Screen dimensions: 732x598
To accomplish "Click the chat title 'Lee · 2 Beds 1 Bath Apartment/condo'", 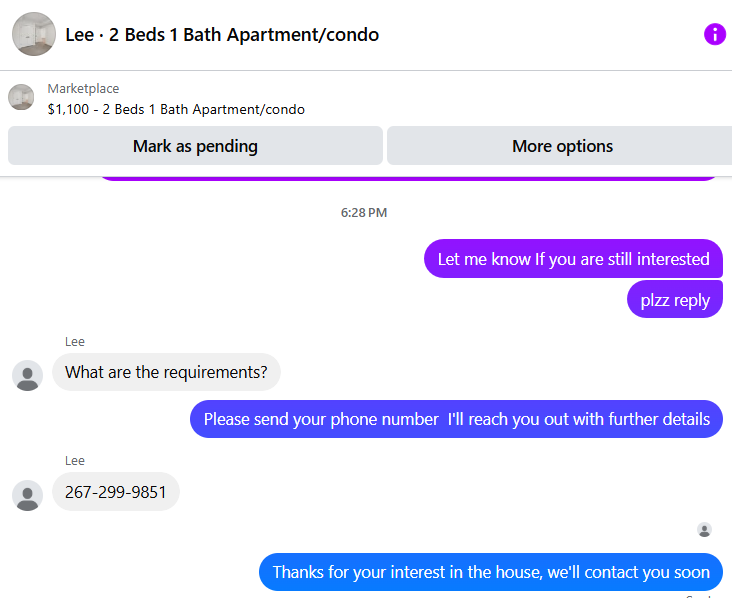I will click(222, 35).
